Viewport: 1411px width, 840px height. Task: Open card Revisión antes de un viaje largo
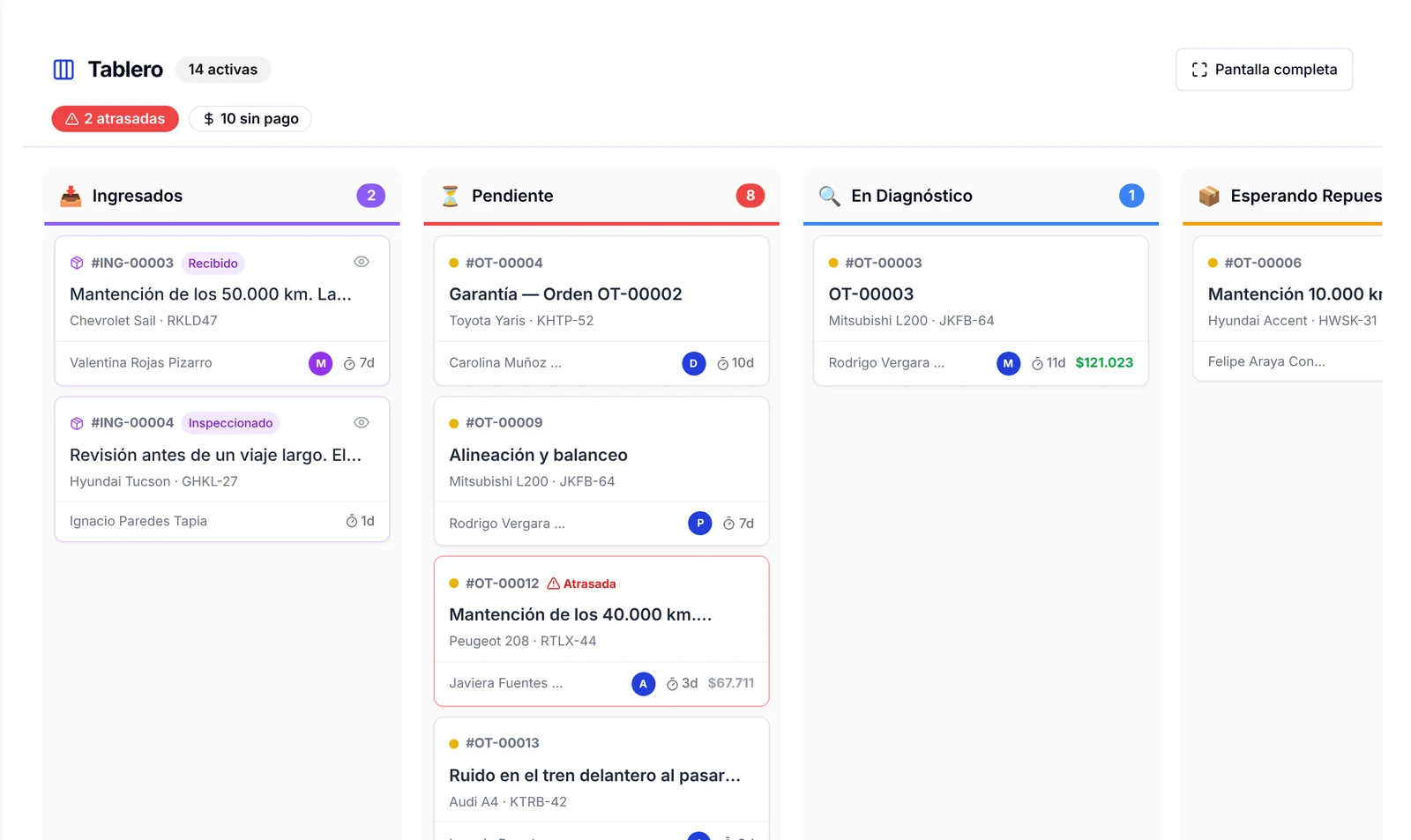coord(222,469)
